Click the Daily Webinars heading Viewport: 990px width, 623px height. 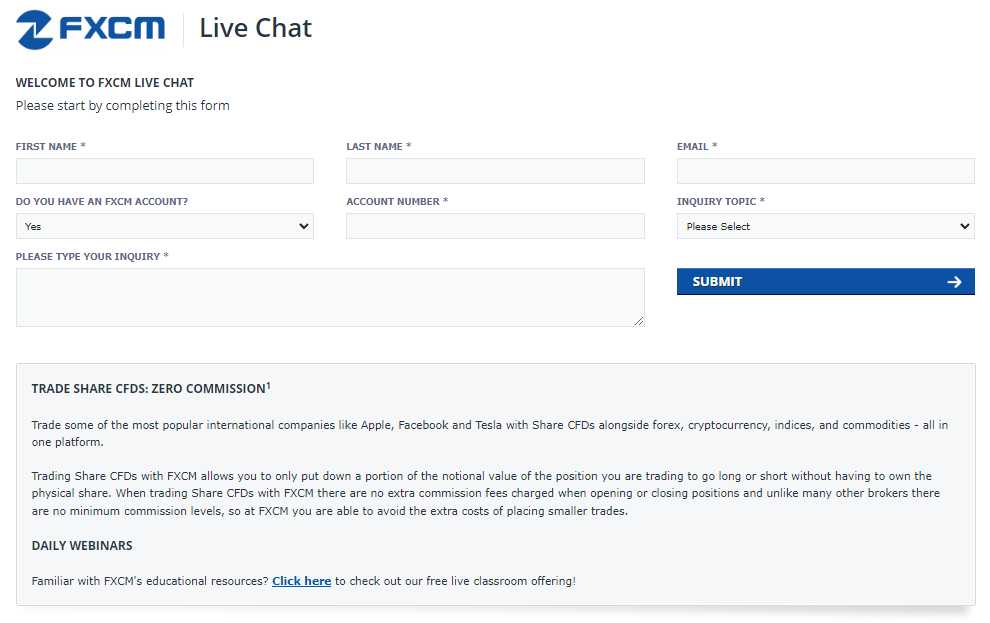click(82, 545)
